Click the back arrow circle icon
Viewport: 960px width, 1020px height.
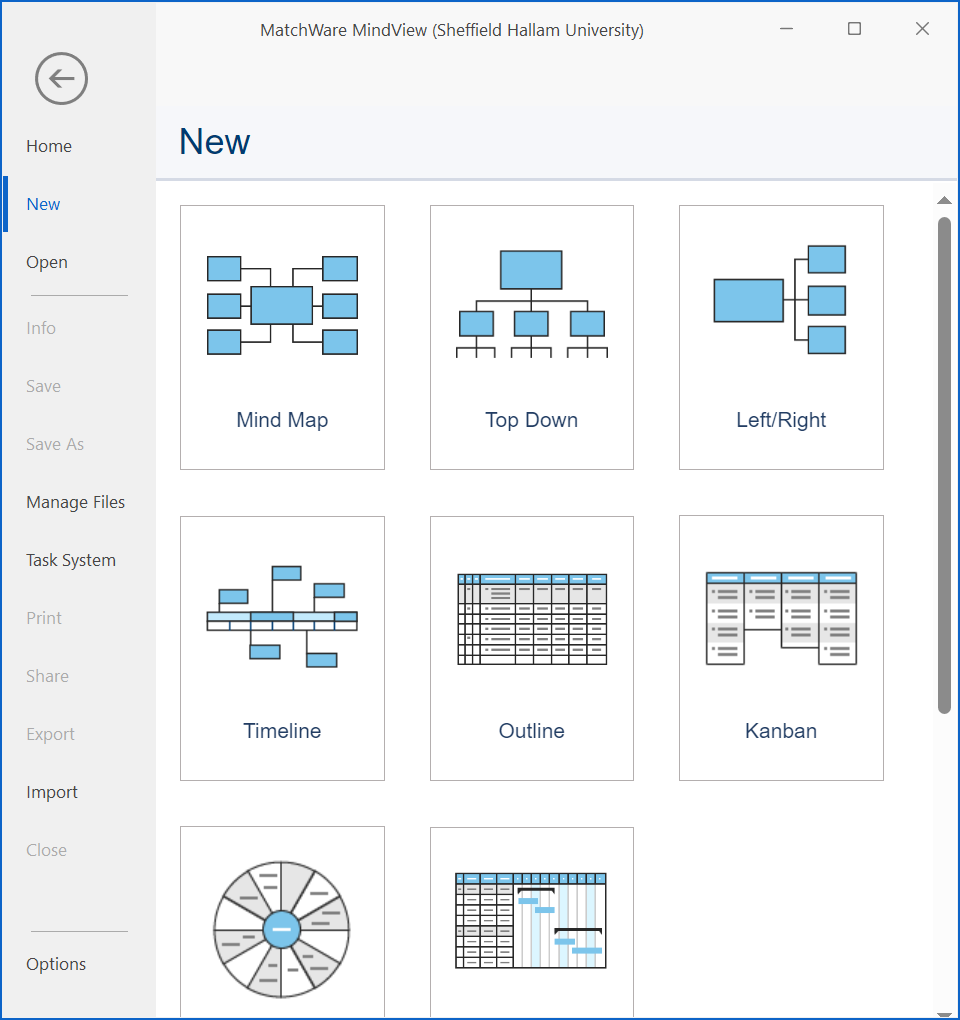61,79
